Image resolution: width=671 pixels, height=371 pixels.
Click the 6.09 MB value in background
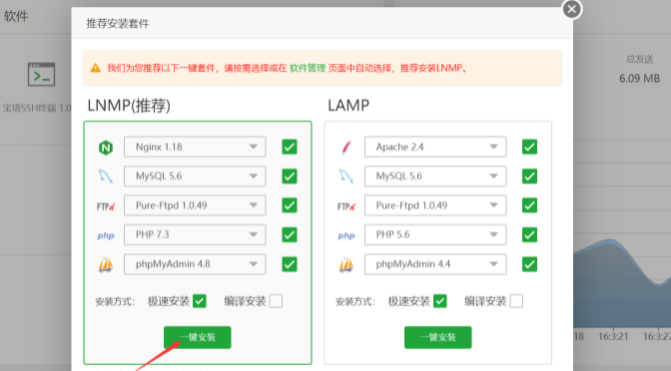[639, 78]
